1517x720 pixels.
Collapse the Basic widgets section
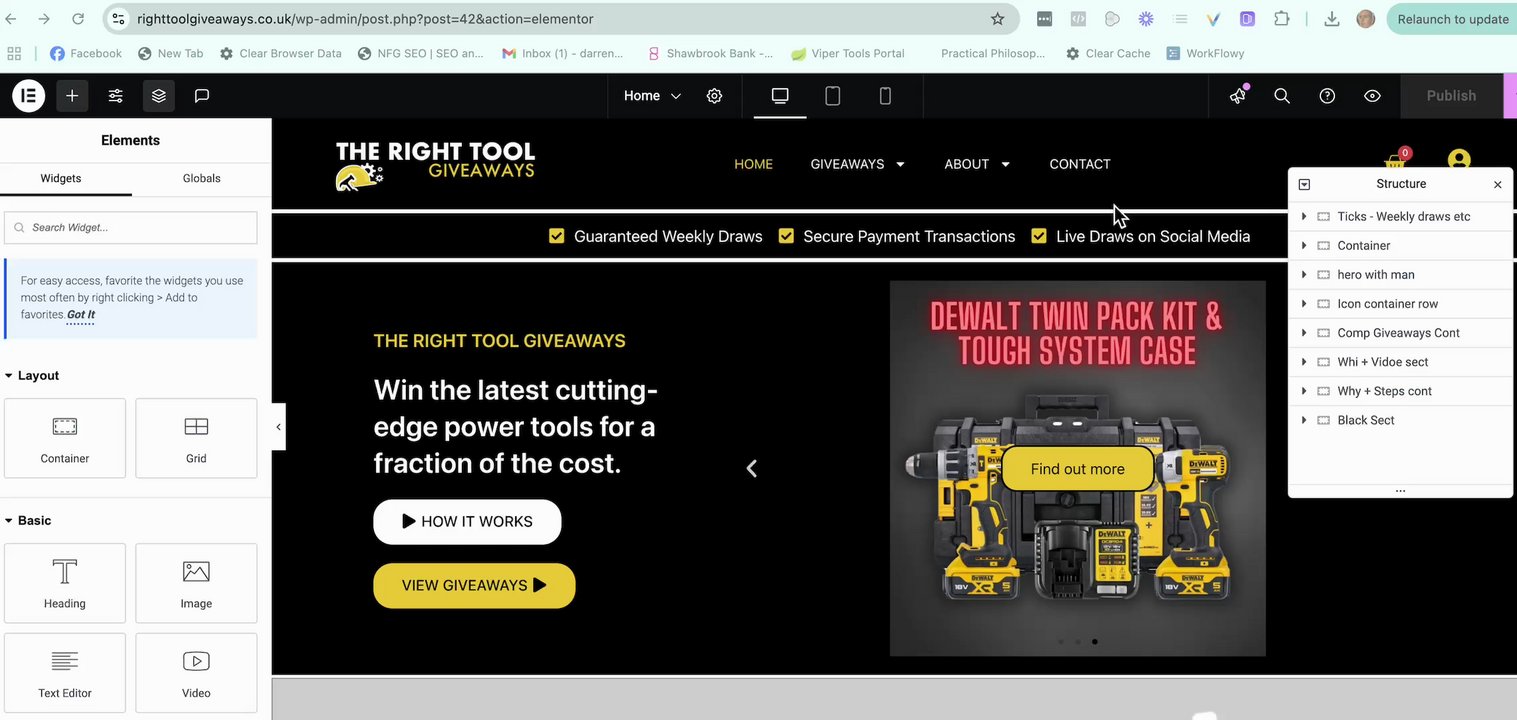click(28, 520)
